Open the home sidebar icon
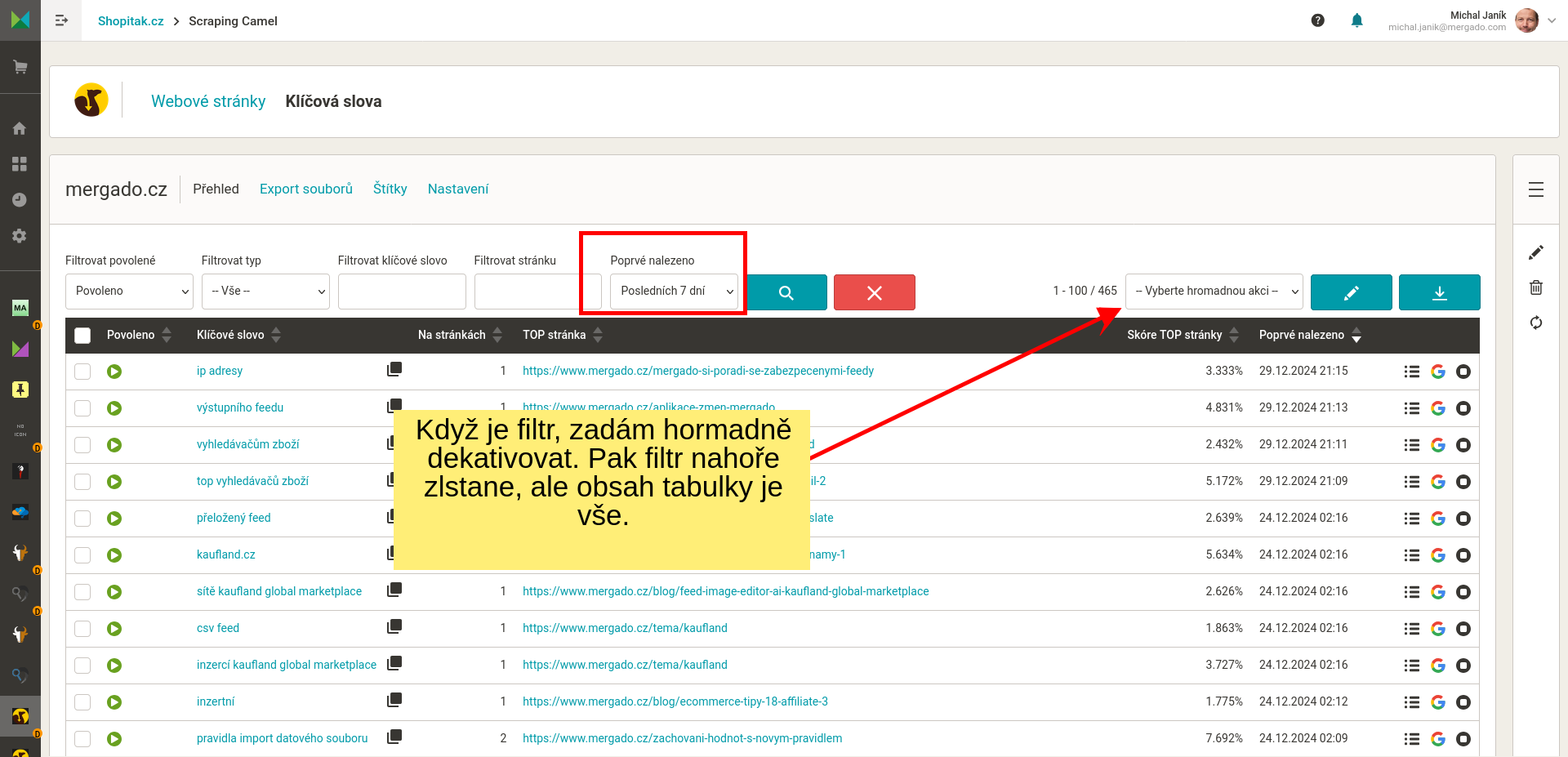Viewport: 1568px width, 757px height. click(x=20, y=128)
